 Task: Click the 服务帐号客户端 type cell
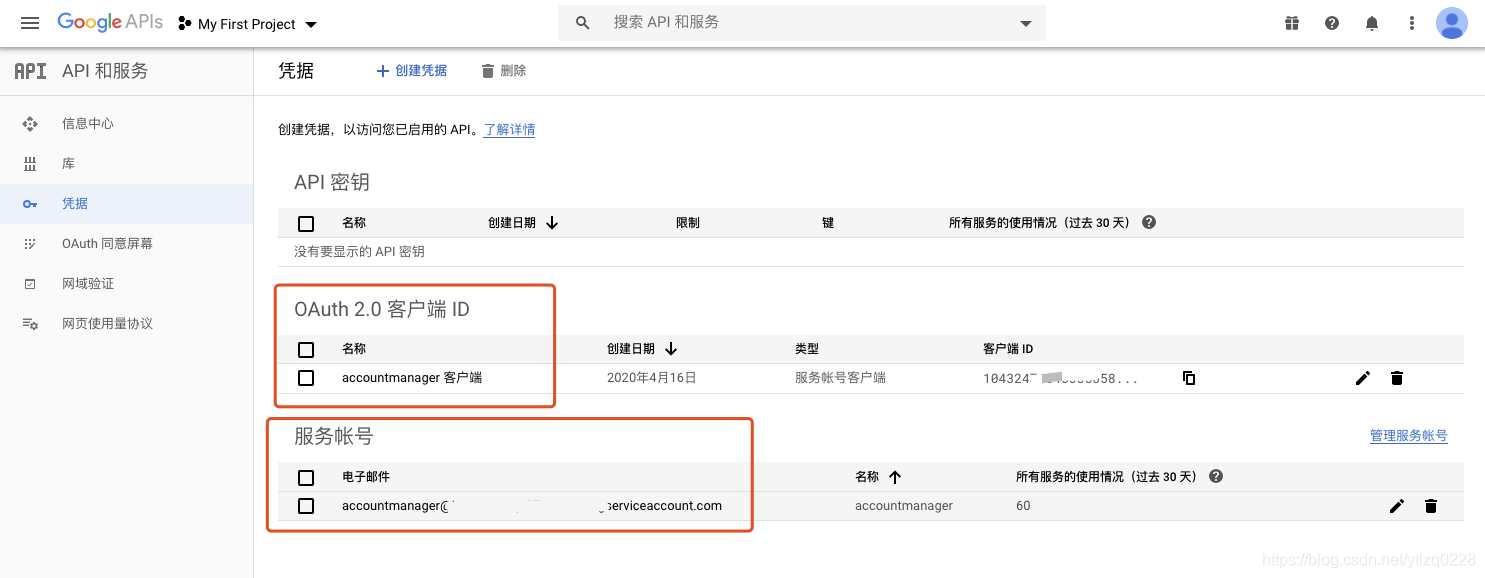coord(840,378)
